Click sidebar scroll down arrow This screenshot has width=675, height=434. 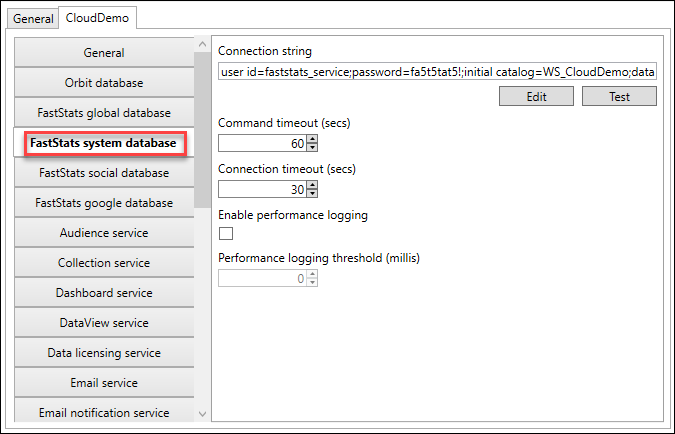(202, 414)
